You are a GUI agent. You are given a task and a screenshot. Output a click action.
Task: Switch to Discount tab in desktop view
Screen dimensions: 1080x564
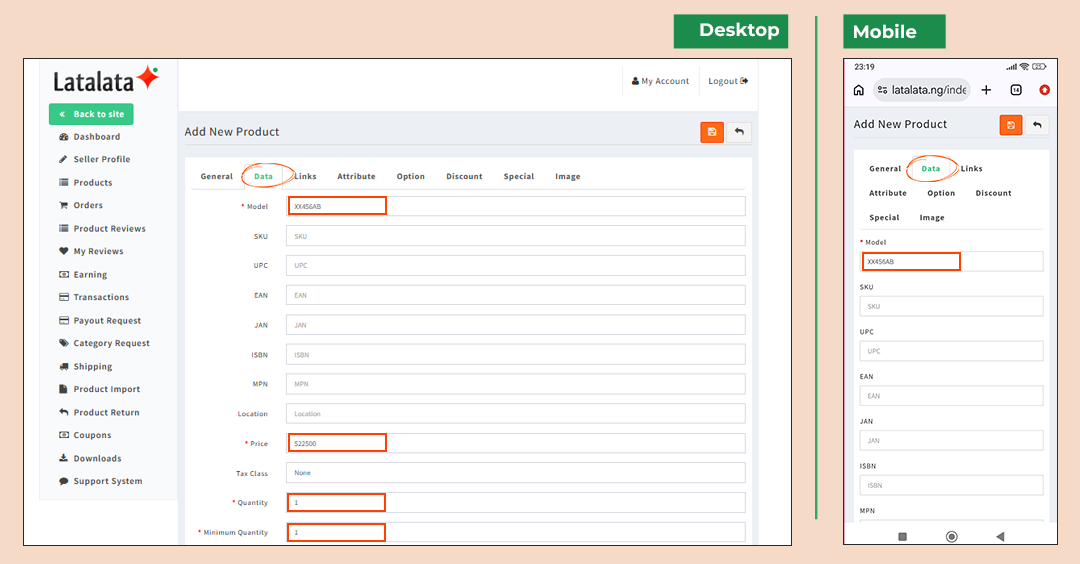[464, 176]
